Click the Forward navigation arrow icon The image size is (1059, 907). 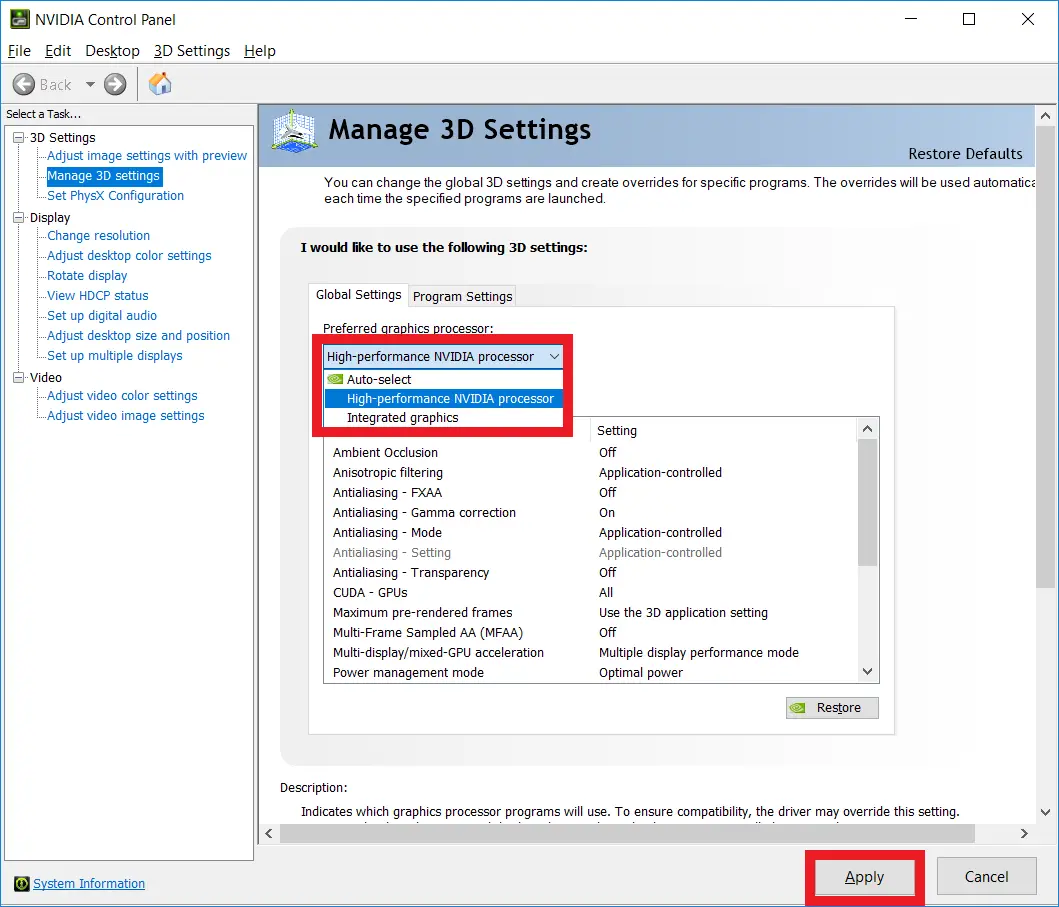[x=114, y=84]
